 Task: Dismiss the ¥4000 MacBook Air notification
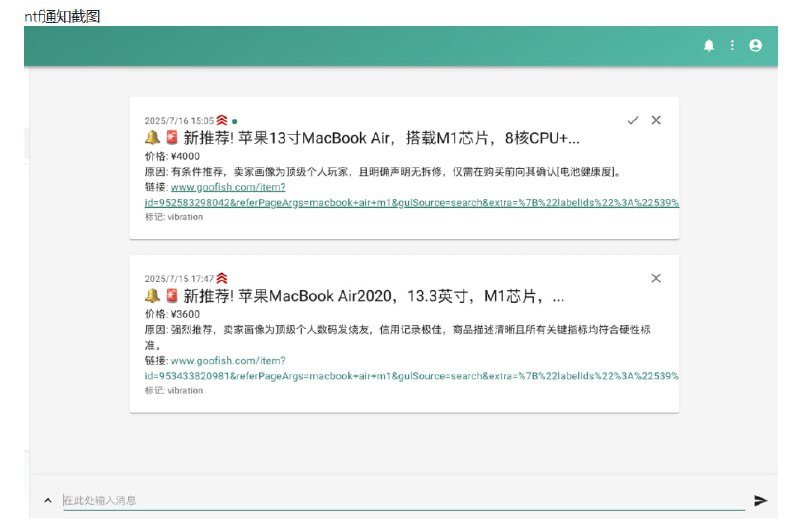(656, 120)
